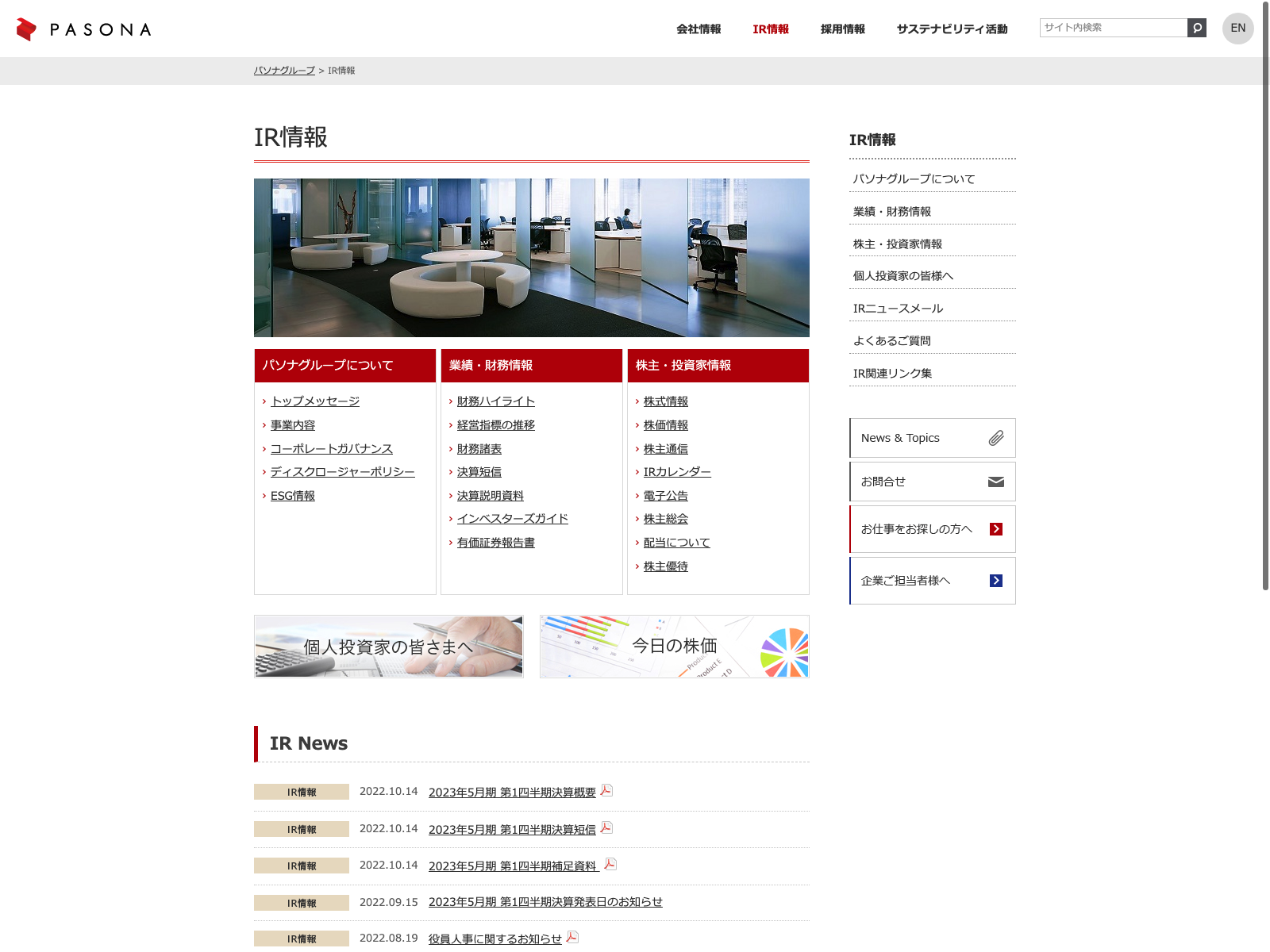Click the search magnifier icon

pyautogui.click(x=1196, y=28)
